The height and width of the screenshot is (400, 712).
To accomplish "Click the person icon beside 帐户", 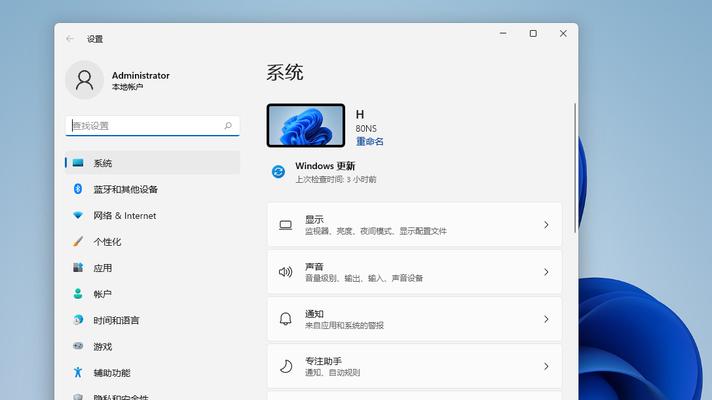I will pyautogui.click(x=78, y=294).
